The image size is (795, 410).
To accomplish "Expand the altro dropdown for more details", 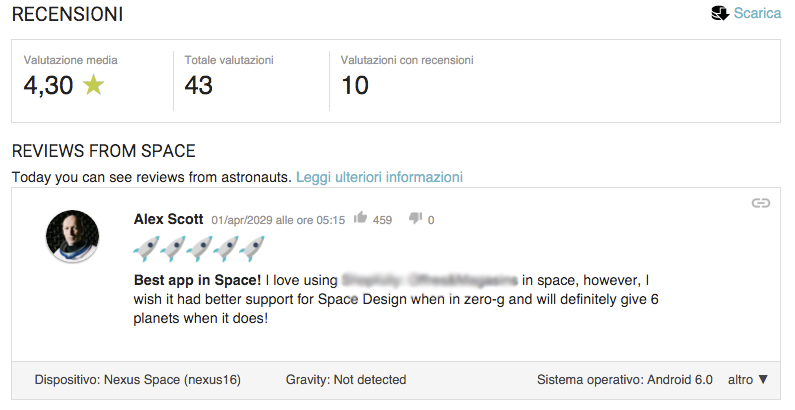I will (748, 379).
